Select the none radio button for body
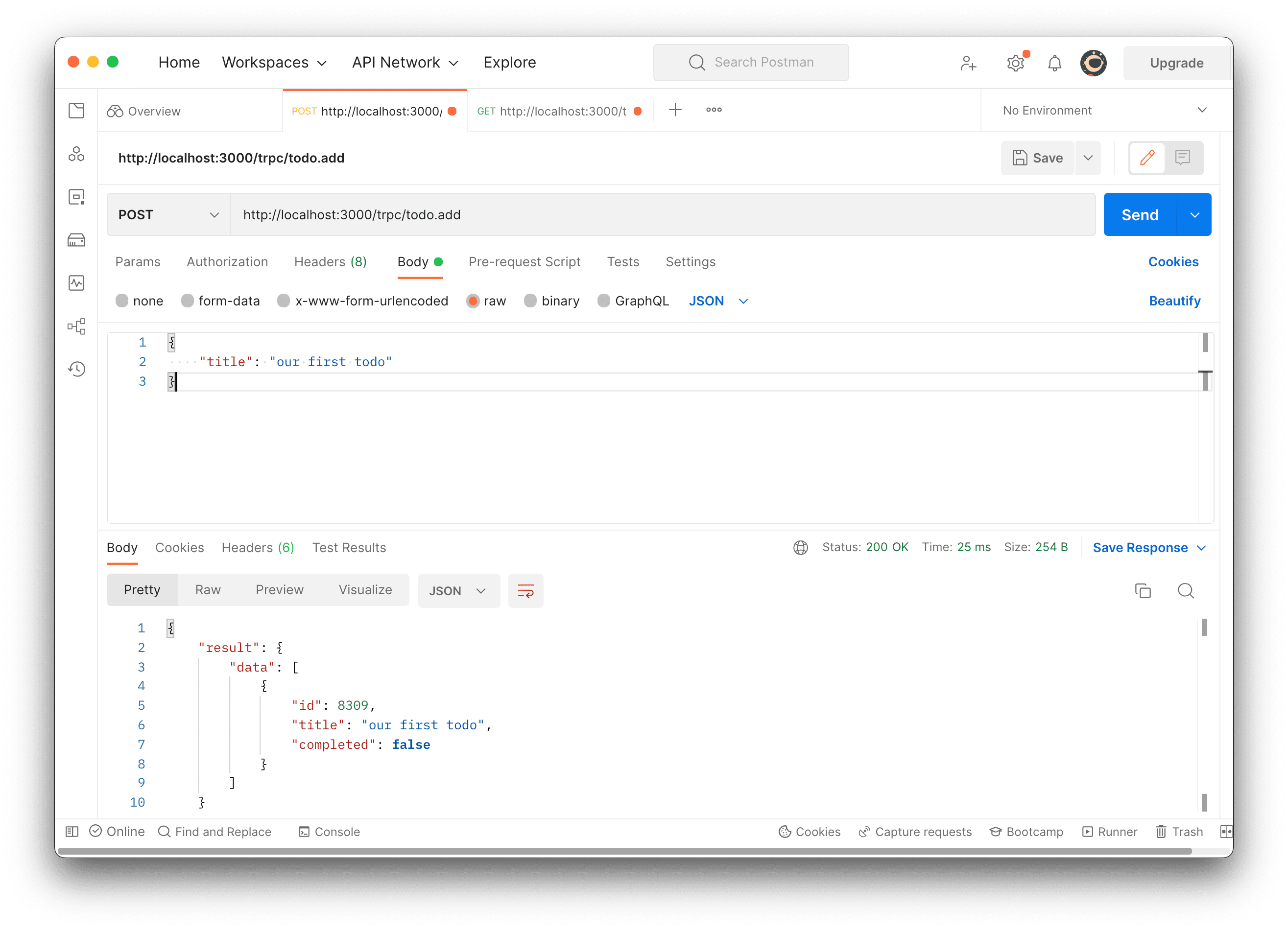The width and height of the screenshot is (1288, 930). pos(121,301)
